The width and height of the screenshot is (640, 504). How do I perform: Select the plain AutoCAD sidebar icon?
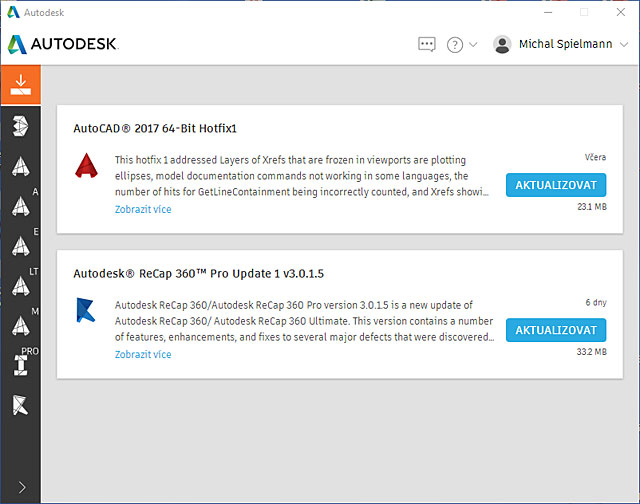[20, 166]
